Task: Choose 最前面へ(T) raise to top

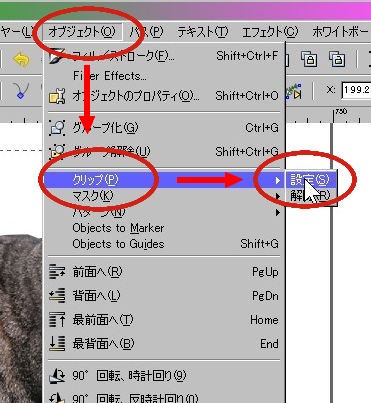Action: pos(164,320)
